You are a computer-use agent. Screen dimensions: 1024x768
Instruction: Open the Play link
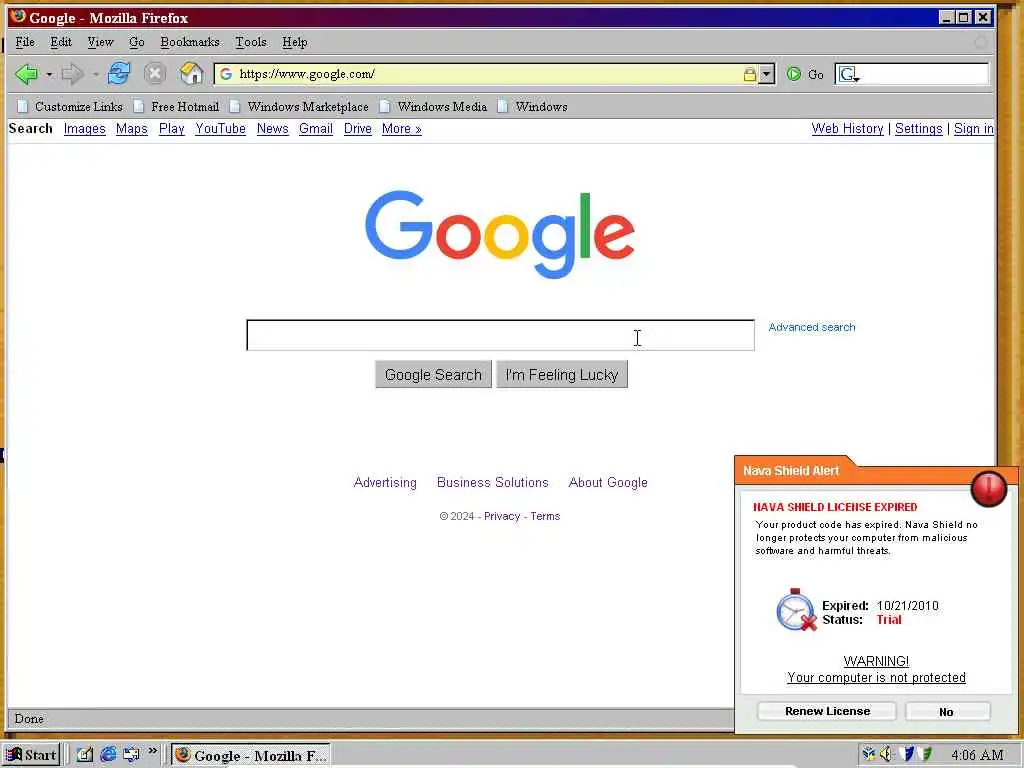click(x=172, y=129)
